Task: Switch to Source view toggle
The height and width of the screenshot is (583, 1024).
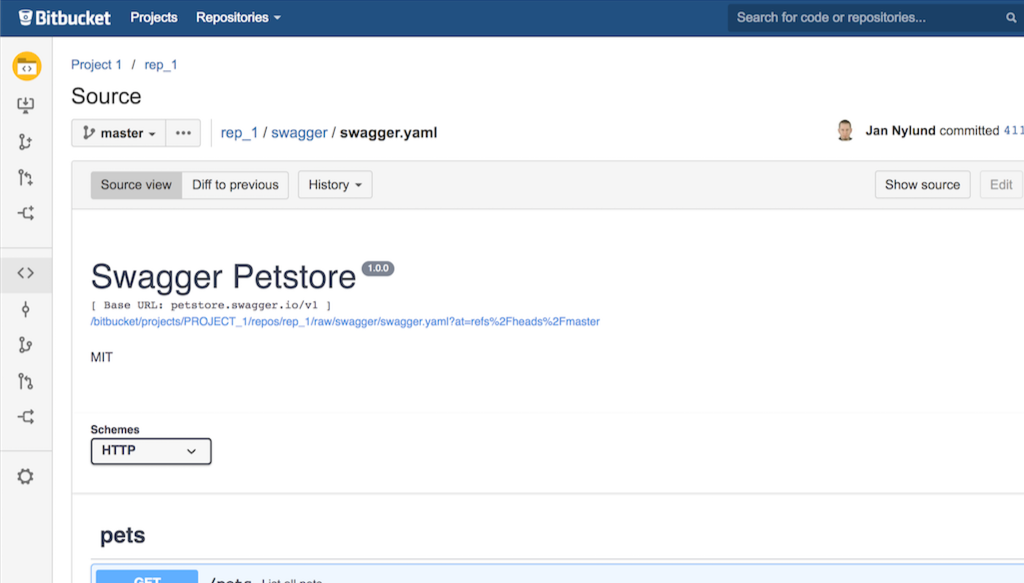Action: (x=136, y=185)
